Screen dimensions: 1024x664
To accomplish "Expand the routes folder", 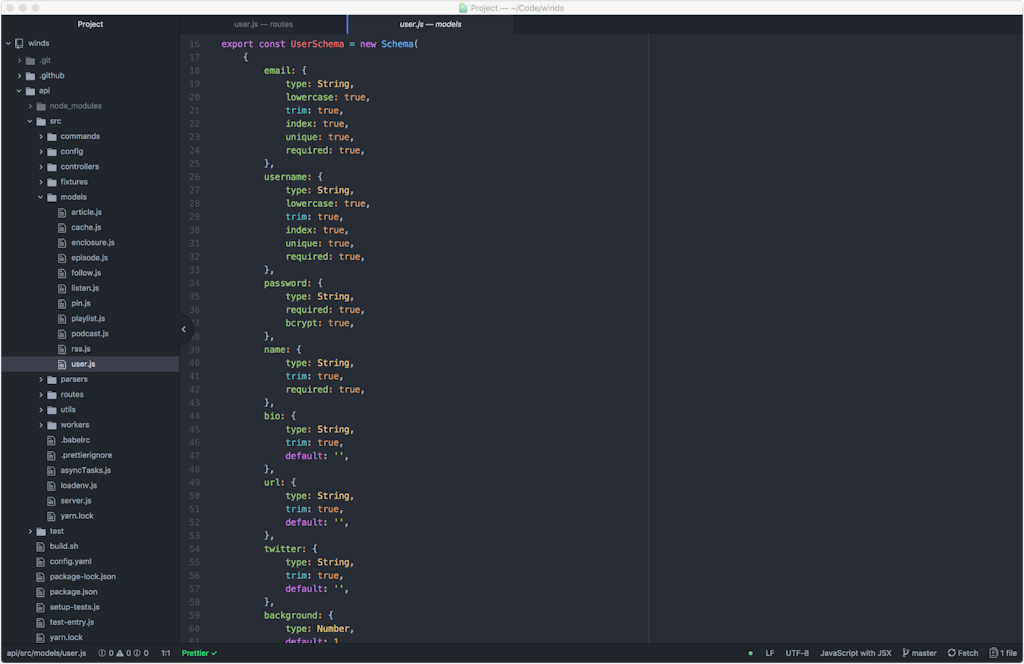I will point(41,395).
